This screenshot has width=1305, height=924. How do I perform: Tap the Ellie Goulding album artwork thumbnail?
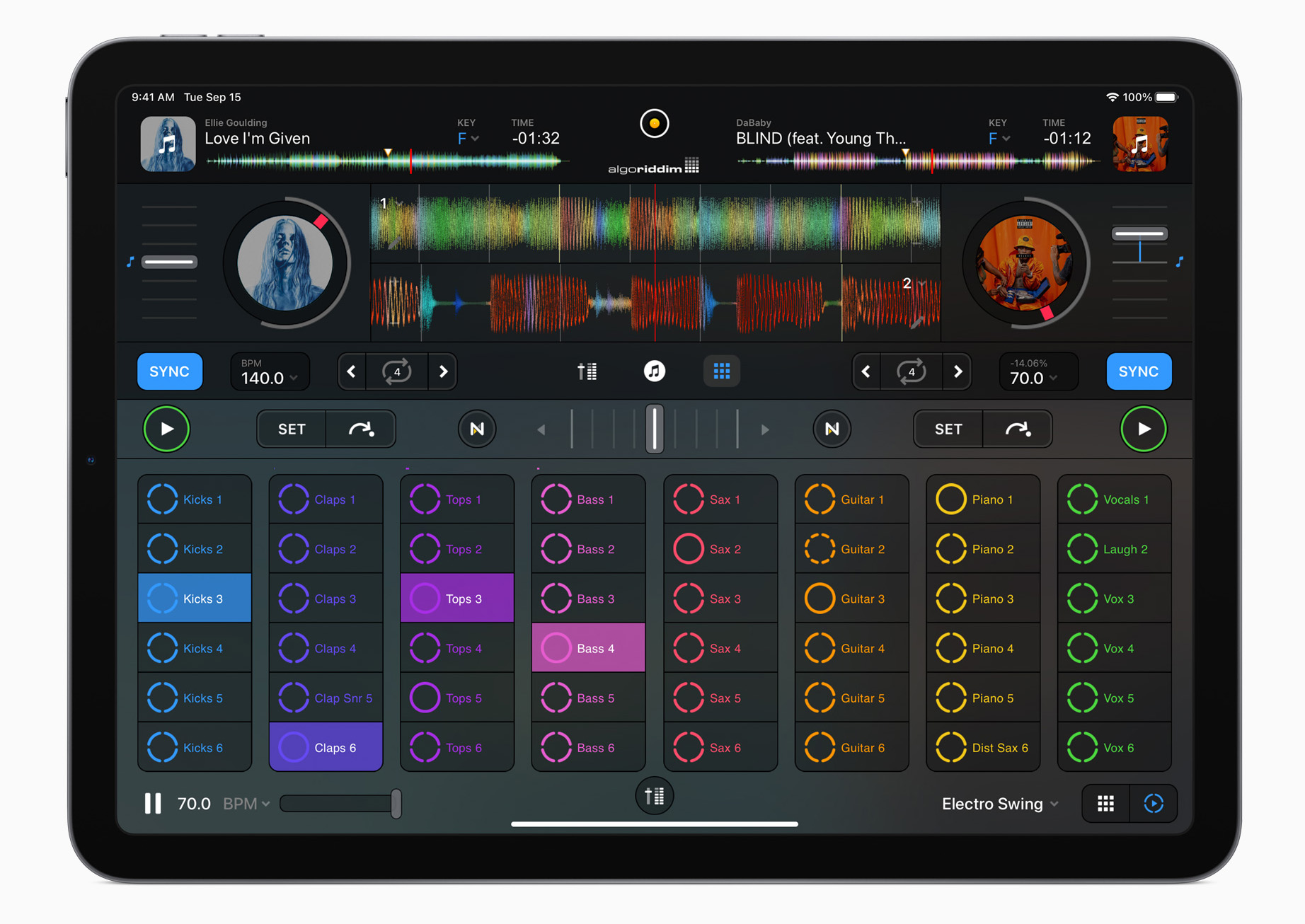tap(168, 144)
